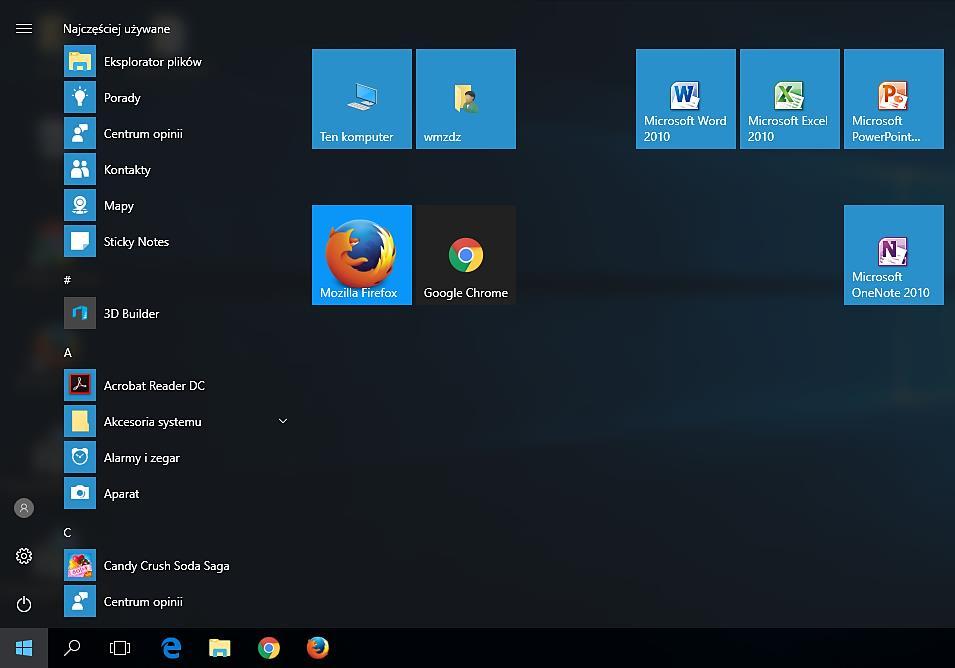Open the Ten komputer tile
This screenshot has width=955, height=668.
(x=362, y=99)
